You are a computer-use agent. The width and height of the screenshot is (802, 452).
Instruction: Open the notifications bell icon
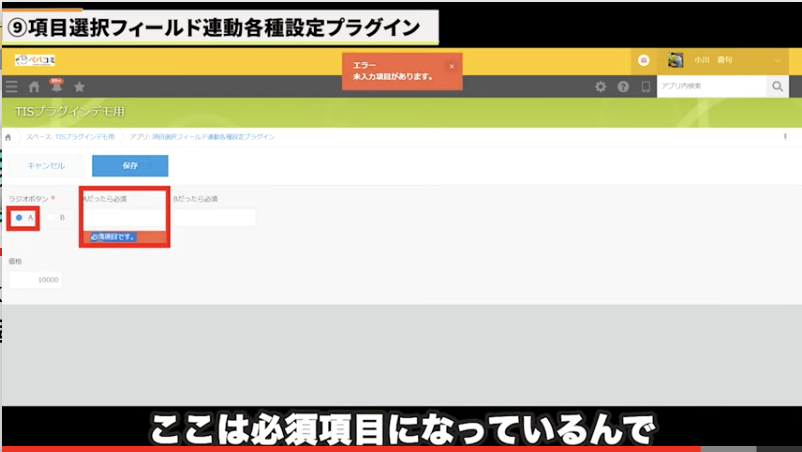coord(56,88)
